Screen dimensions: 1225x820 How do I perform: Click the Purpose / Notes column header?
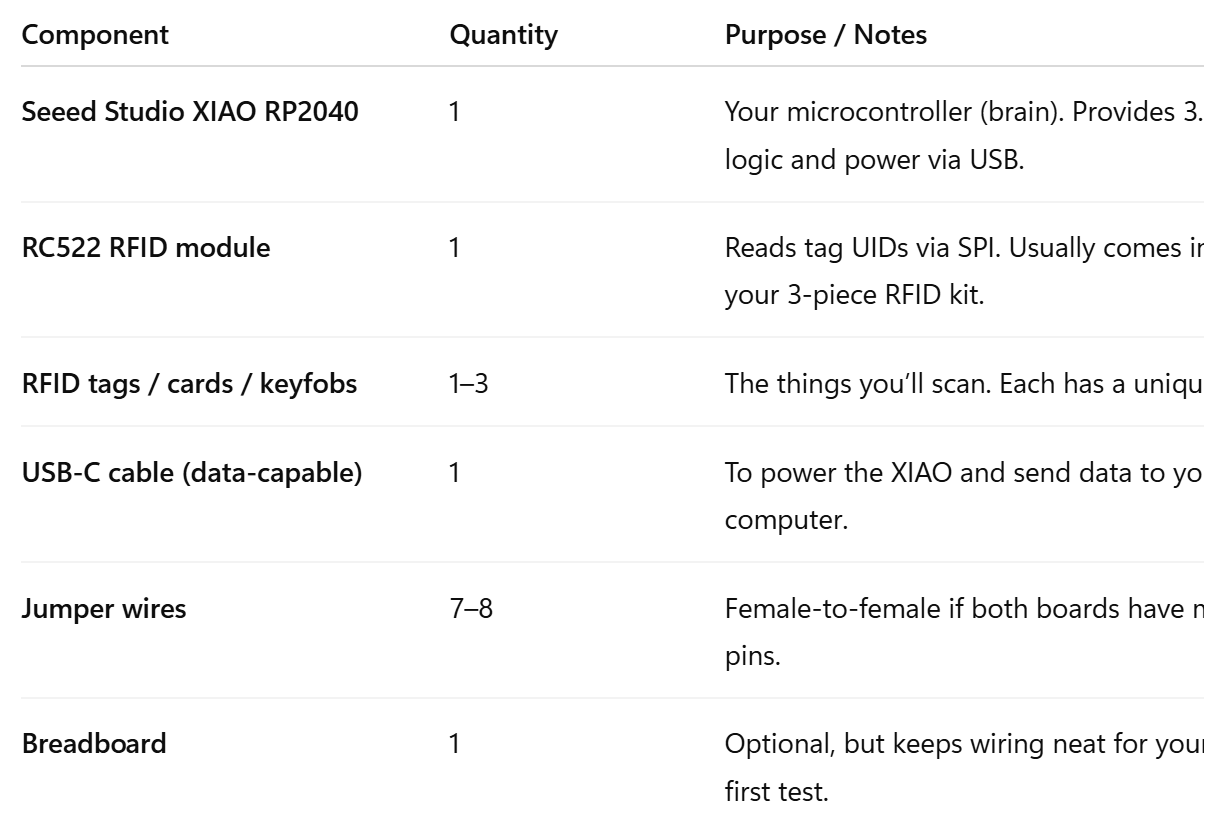pyautogui.click(x=825, y=35)
